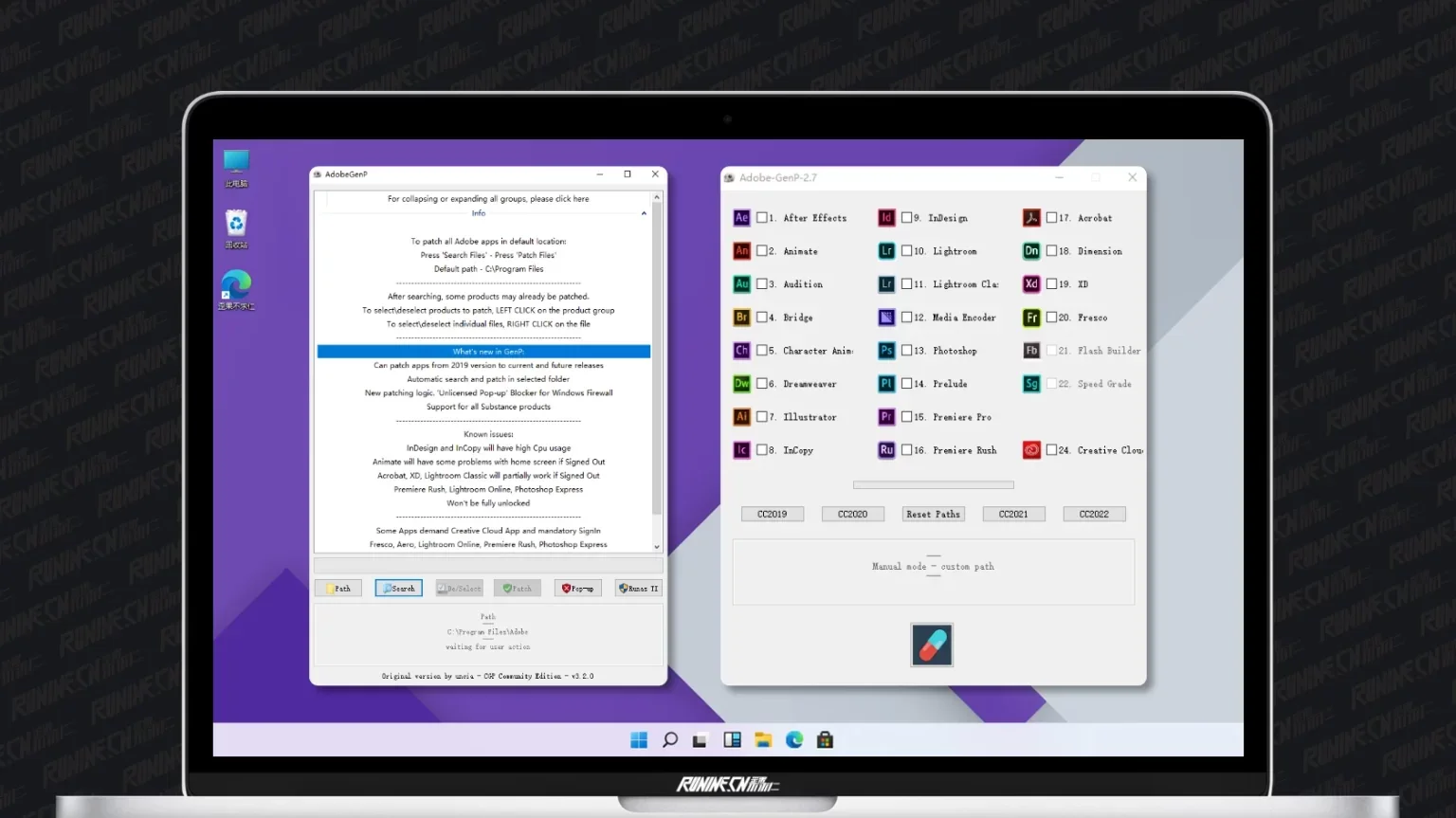Click the Runas TI button
Viewport: 1456px width, 818px height.
click(638, 589)
